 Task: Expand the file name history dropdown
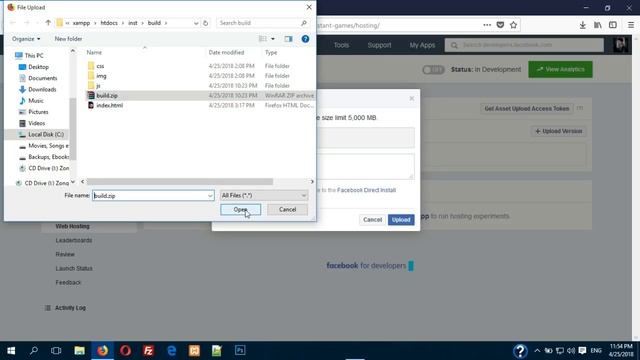(210, 196)
